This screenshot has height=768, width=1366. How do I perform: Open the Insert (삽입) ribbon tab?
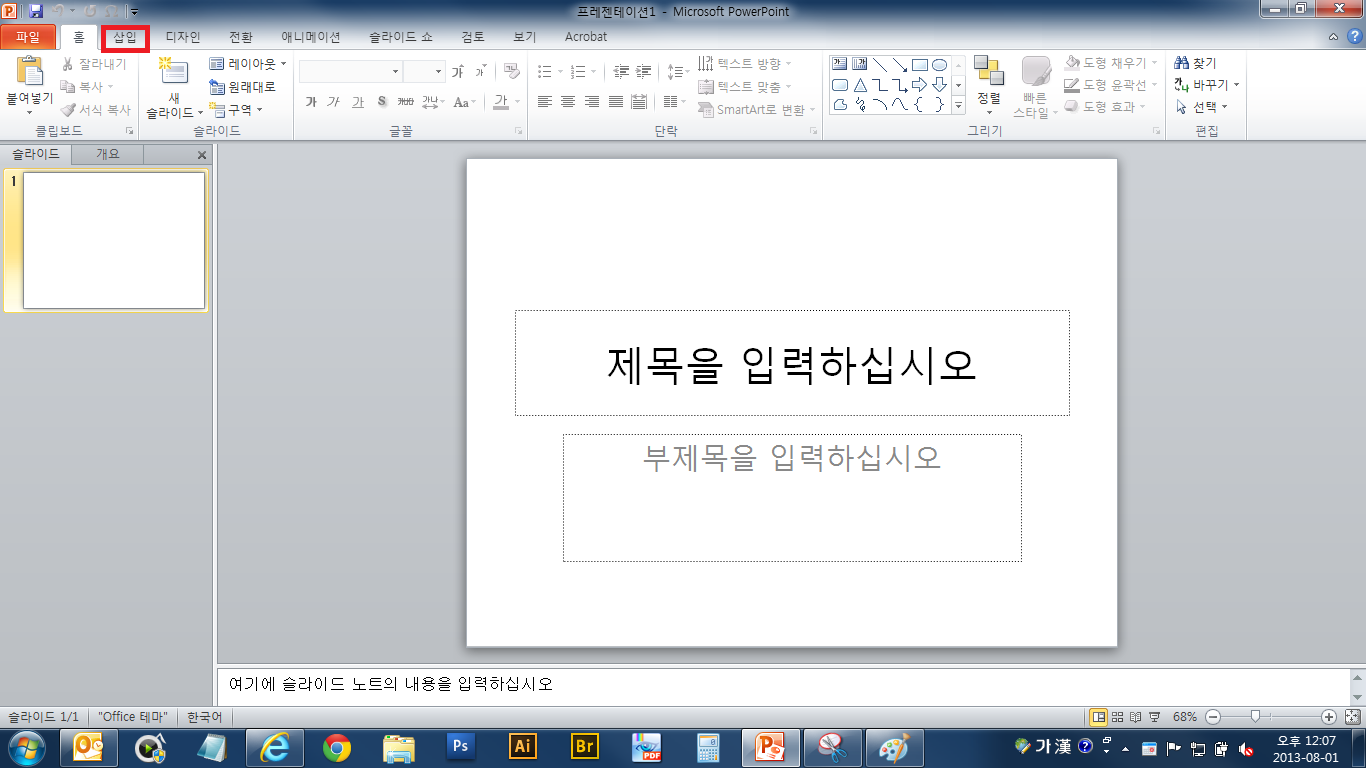pos(125,37)
